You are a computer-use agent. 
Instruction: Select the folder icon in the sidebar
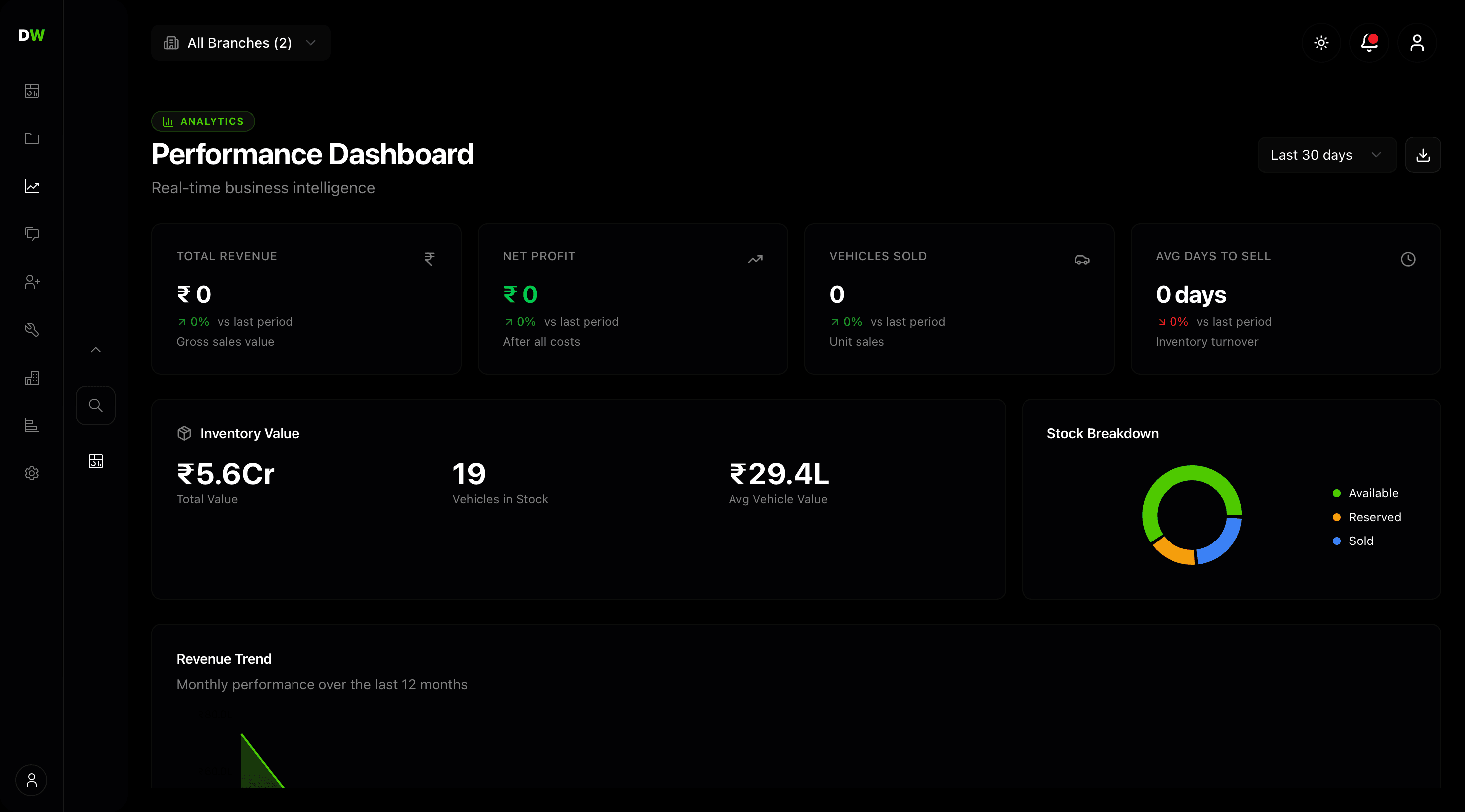tap(32, 138)
